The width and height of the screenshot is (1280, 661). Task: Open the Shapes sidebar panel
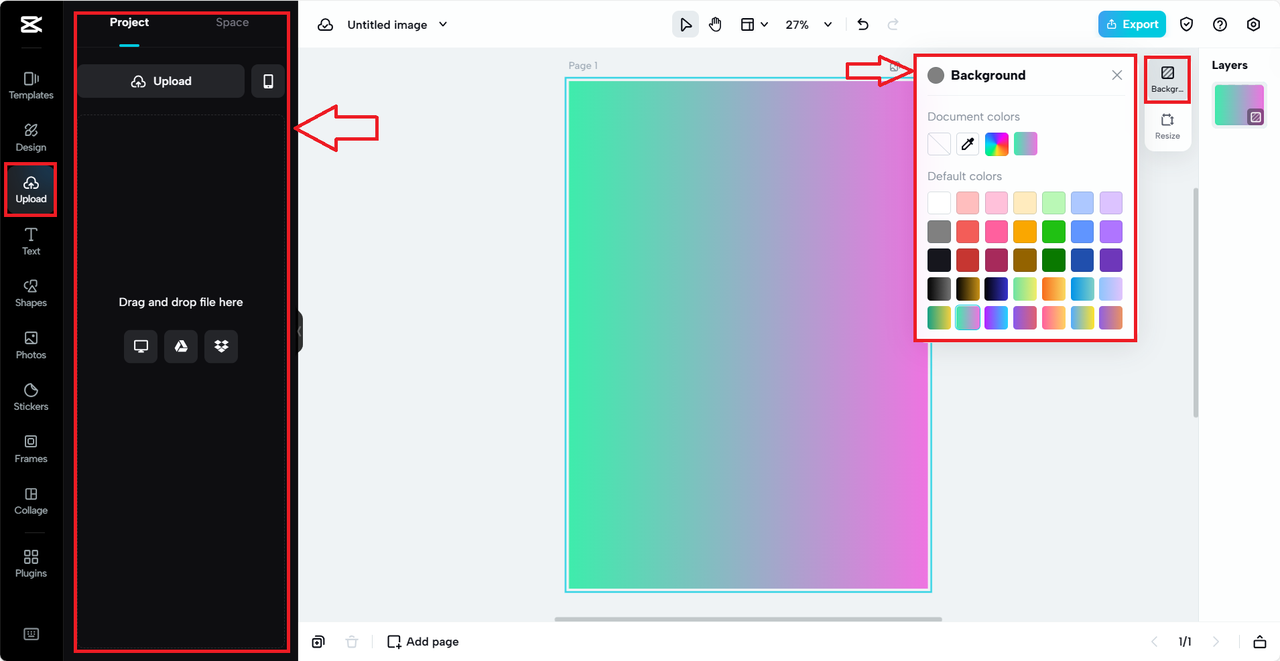point(31,293)
